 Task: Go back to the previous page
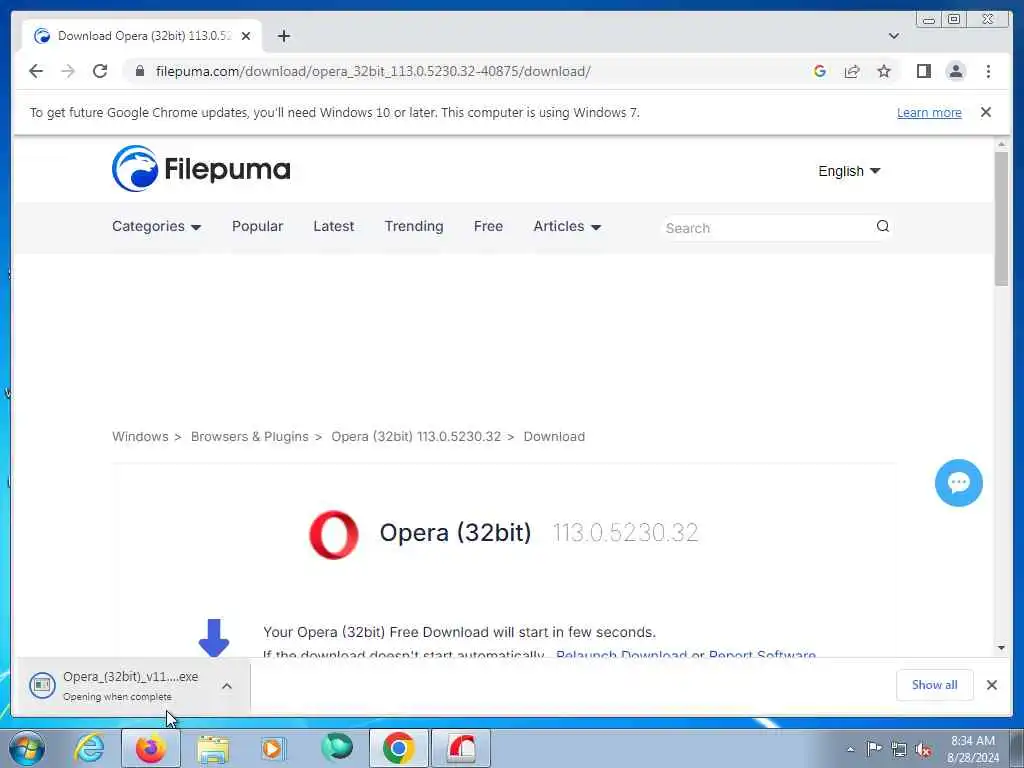36,71
